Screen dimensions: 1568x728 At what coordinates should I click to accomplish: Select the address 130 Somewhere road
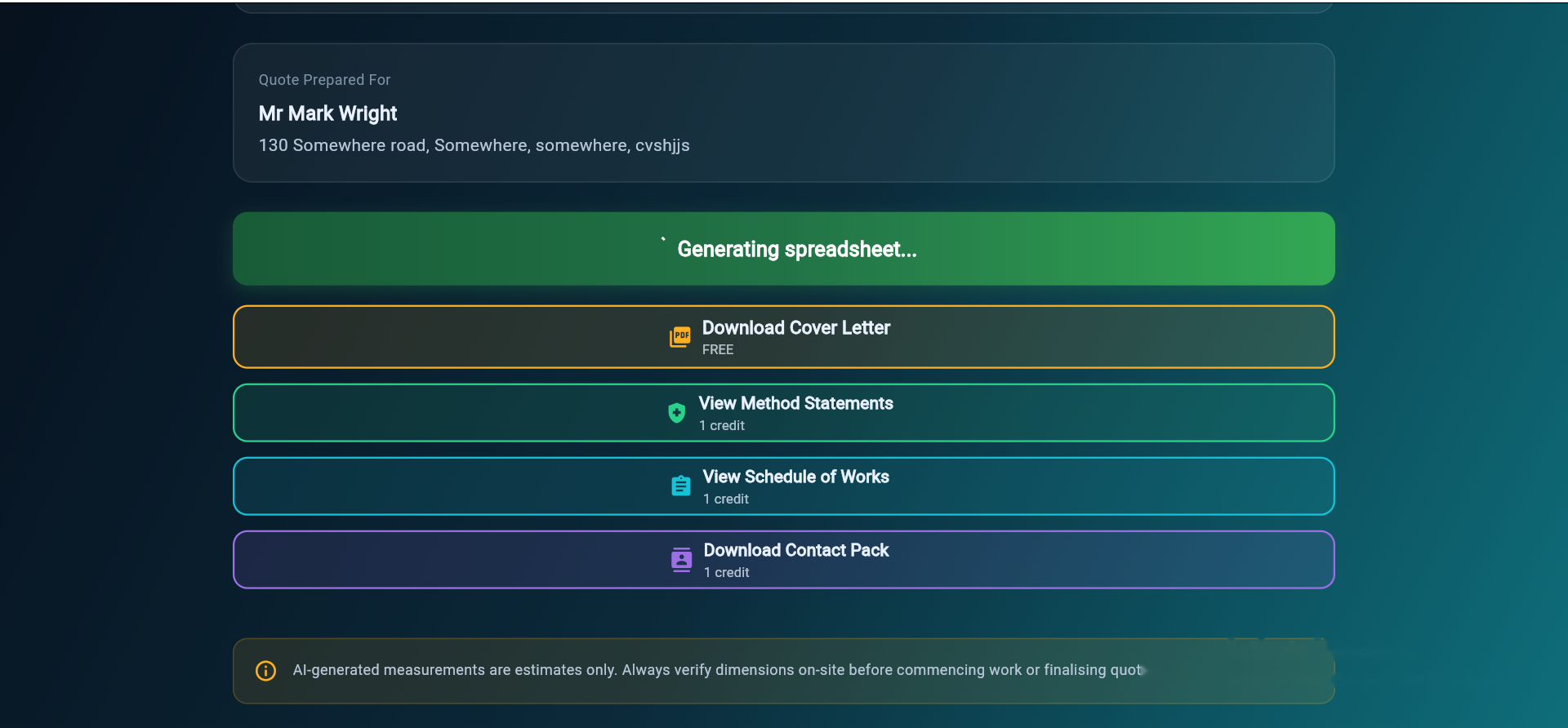(x=474, y=145)
